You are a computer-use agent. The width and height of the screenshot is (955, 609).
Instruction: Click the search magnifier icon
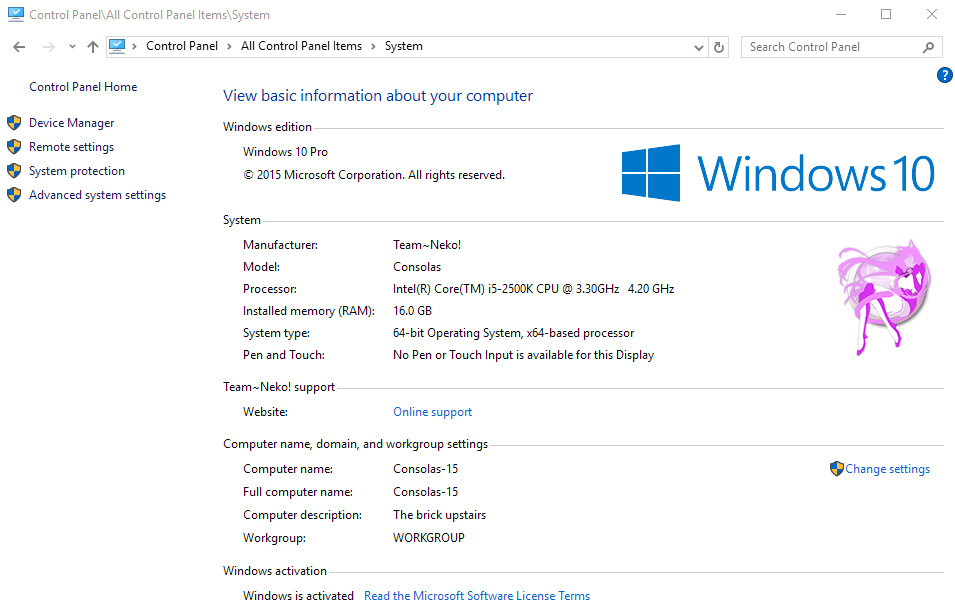click(928, 47)
